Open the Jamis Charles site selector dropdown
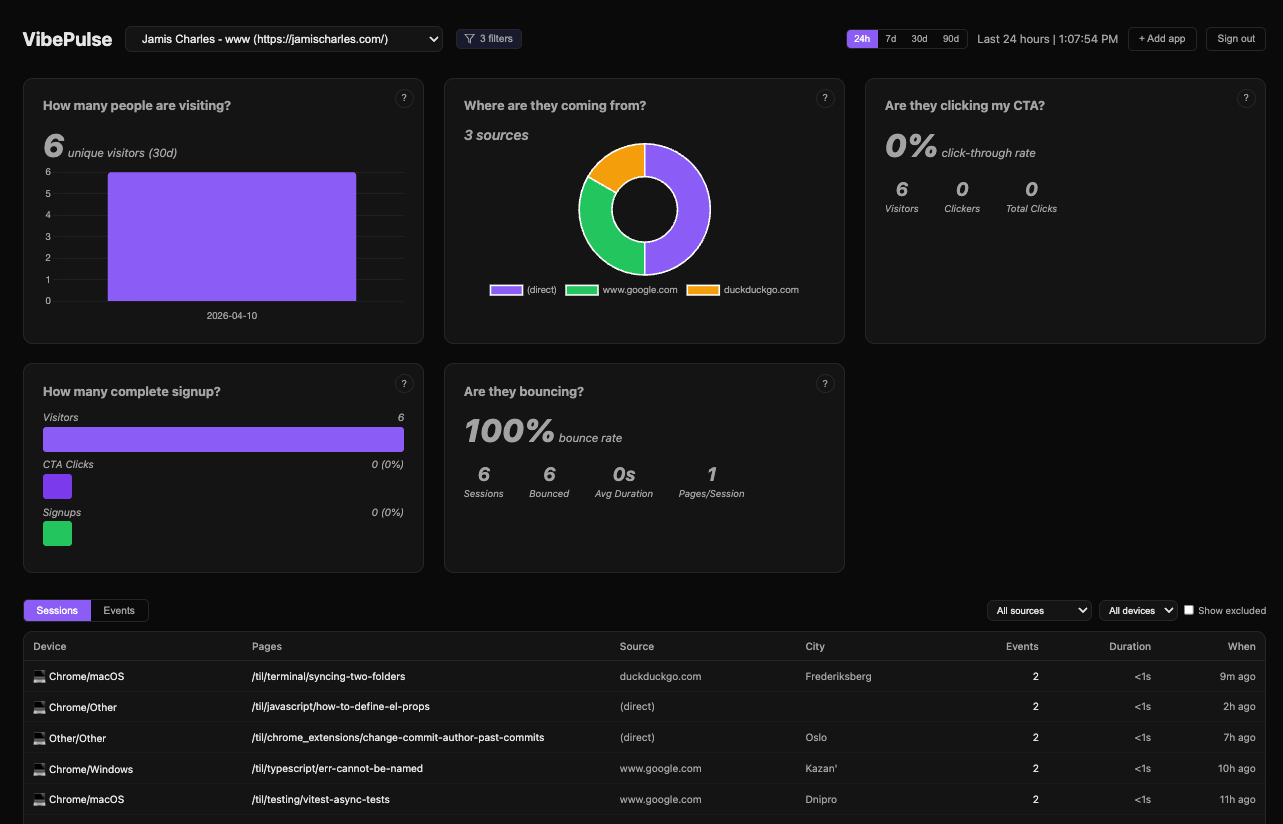Viewport: 1283px width, 824px height. tap(283, 38)
